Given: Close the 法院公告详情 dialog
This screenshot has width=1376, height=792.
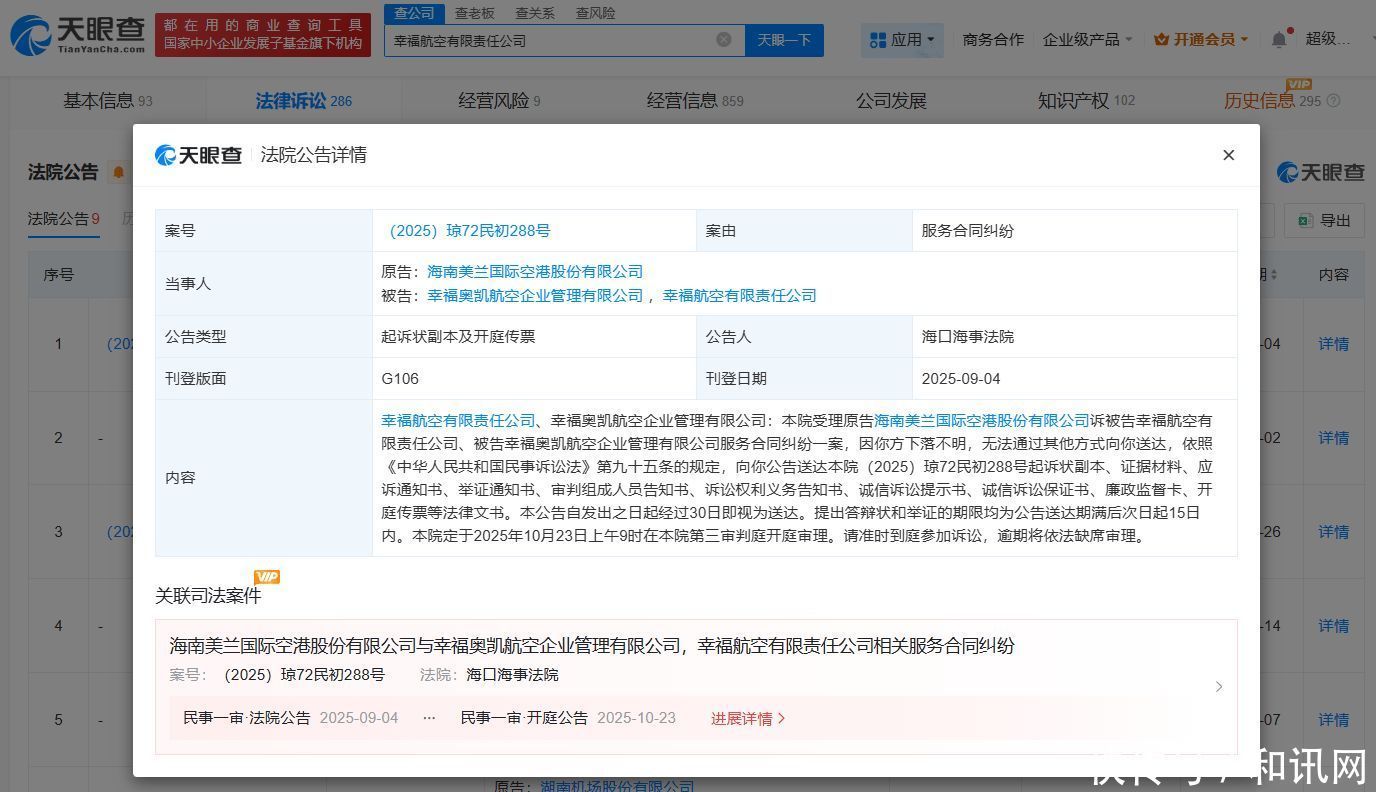Looking at the screenshot, I should click(1229, 155).
